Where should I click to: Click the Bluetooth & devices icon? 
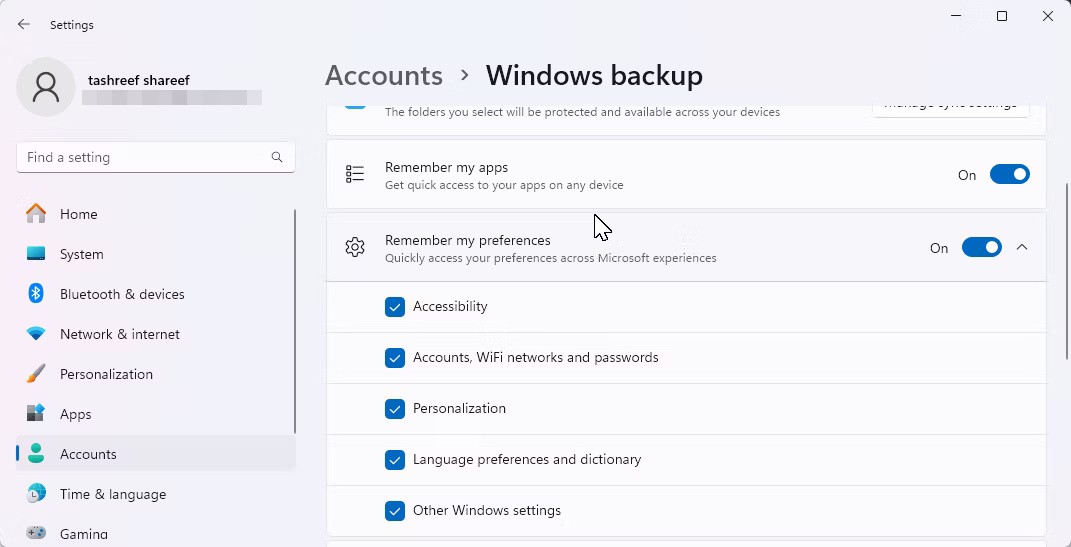pos(36,294)
